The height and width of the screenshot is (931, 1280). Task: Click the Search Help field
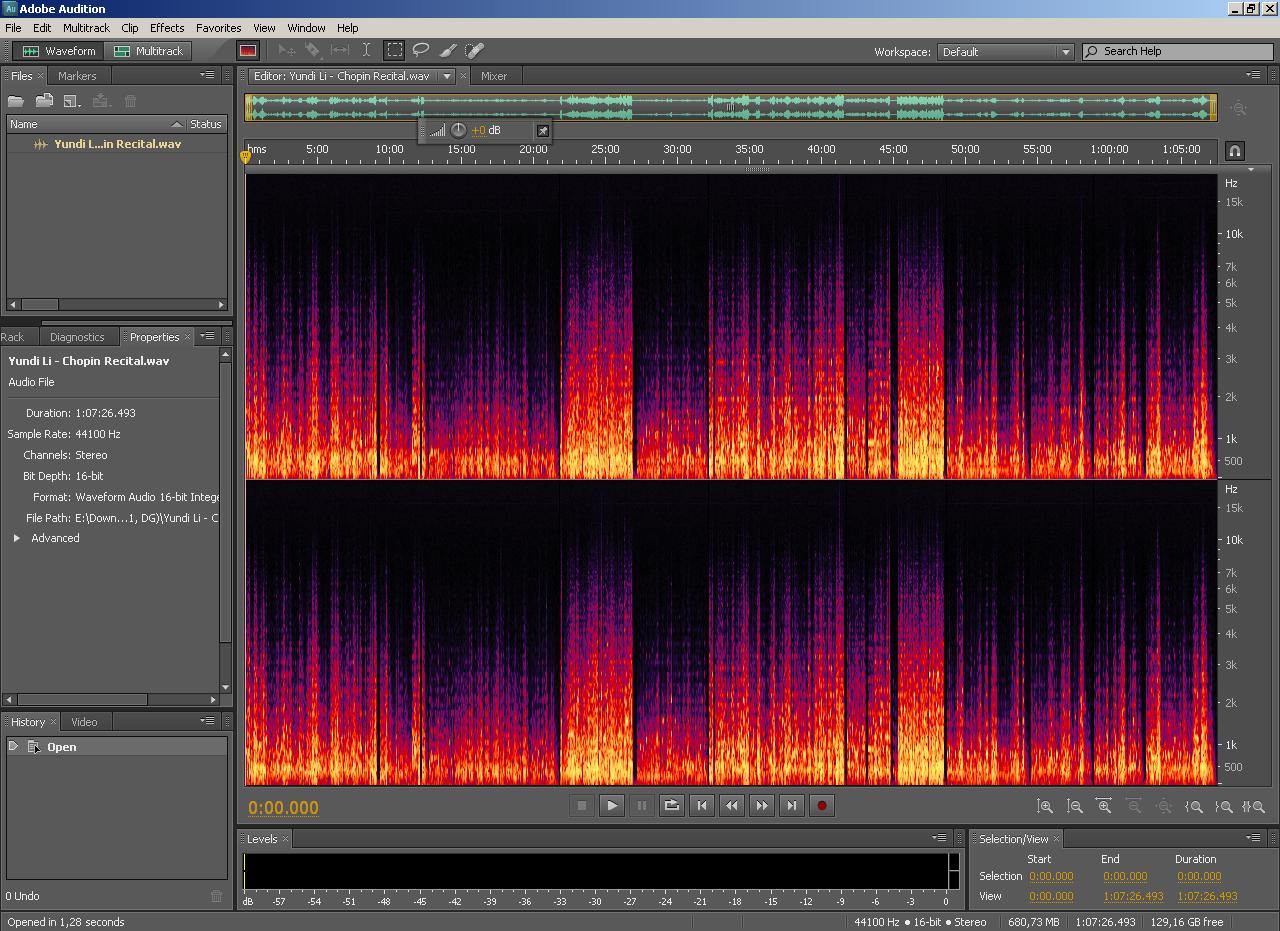click(x=1178, y=52)
